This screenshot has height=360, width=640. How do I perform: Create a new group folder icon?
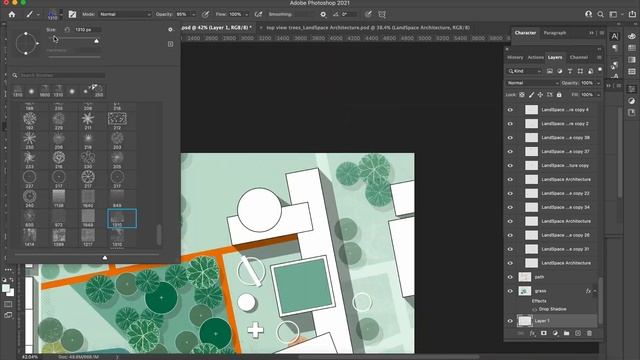coord(567,333)
